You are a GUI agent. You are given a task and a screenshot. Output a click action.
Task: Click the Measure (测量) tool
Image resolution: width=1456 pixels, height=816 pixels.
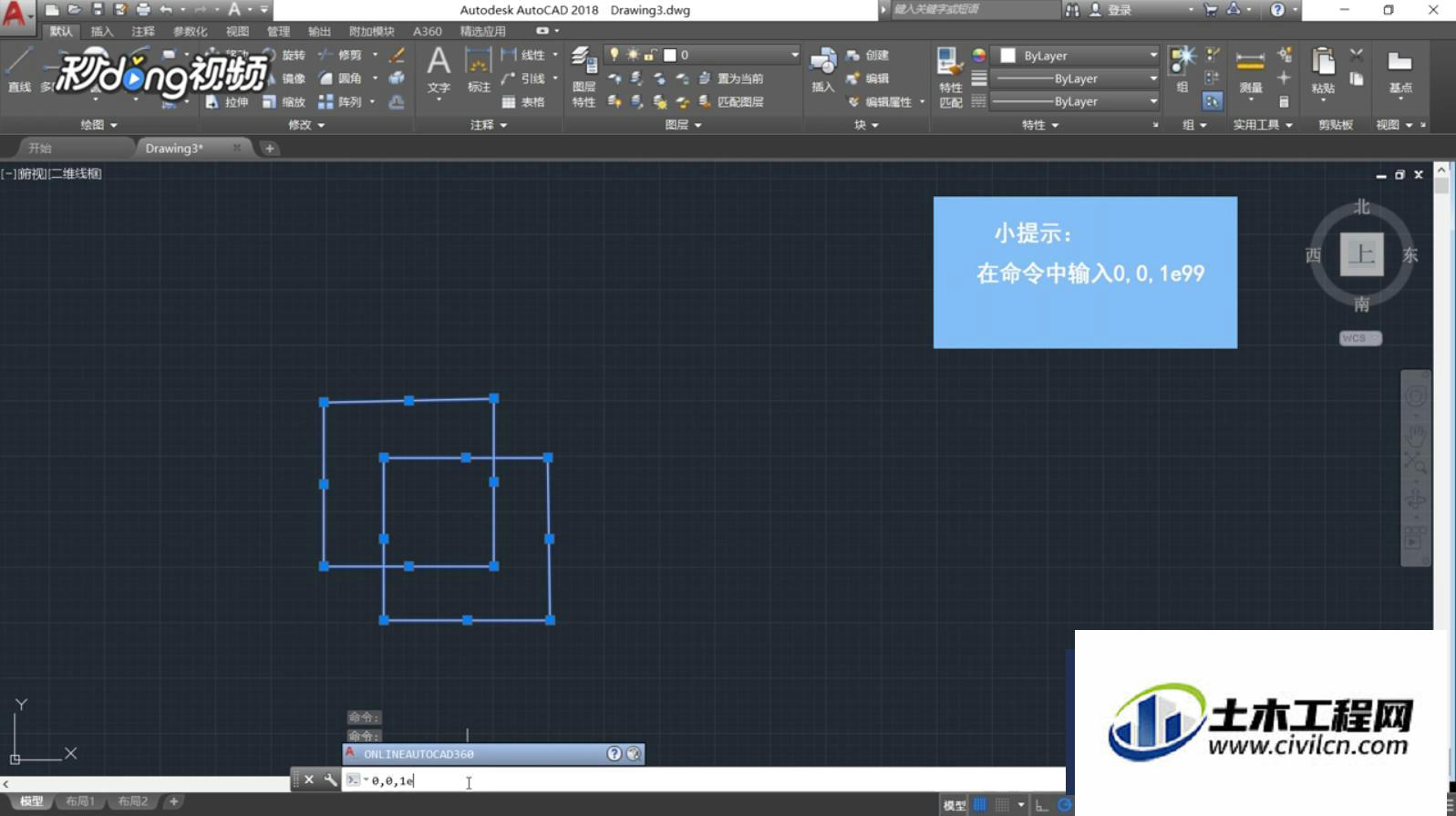pyautogui.click(x=1250, y=70)
